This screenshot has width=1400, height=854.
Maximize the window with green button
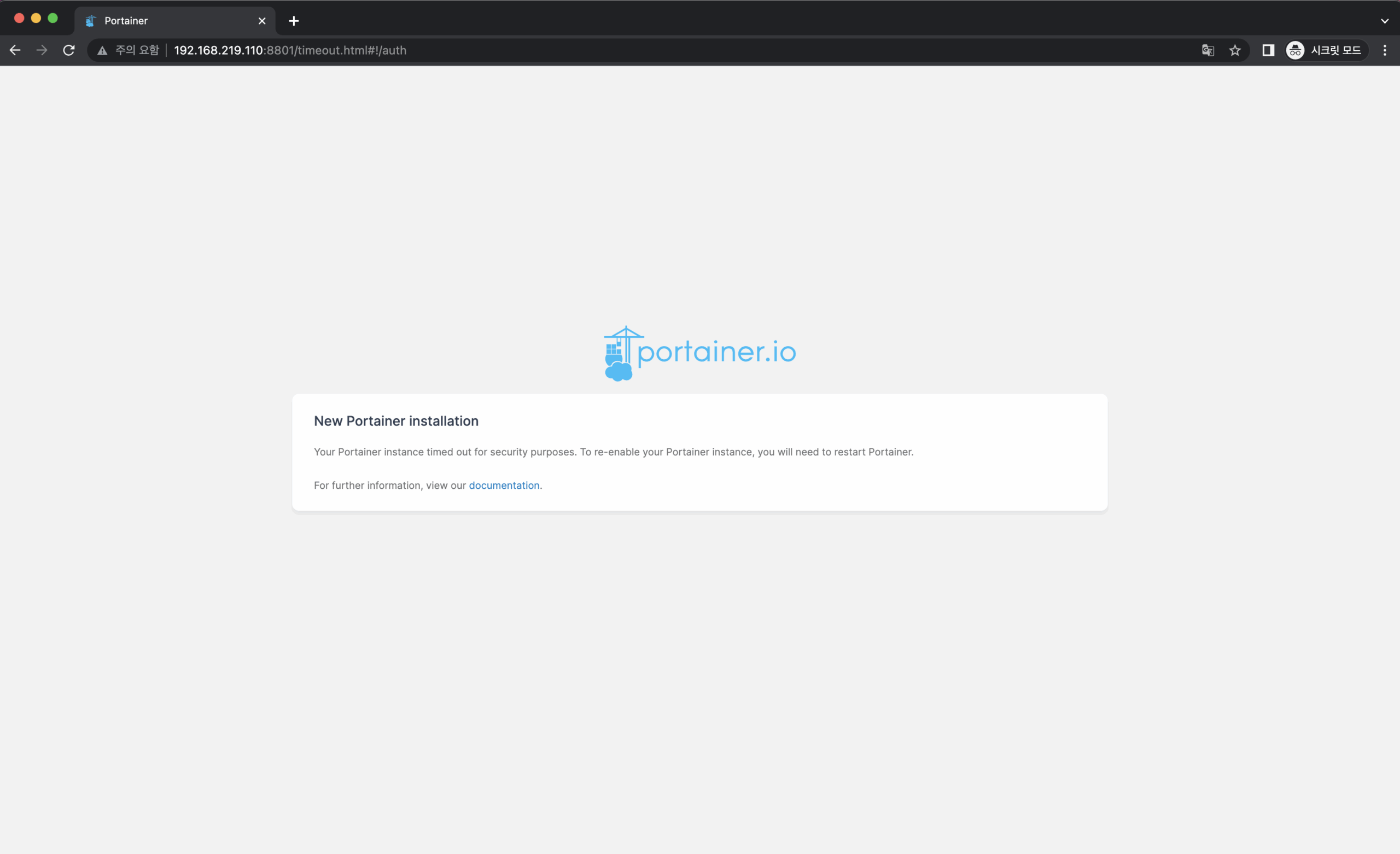pyautogui.click(x=53, y=18)
